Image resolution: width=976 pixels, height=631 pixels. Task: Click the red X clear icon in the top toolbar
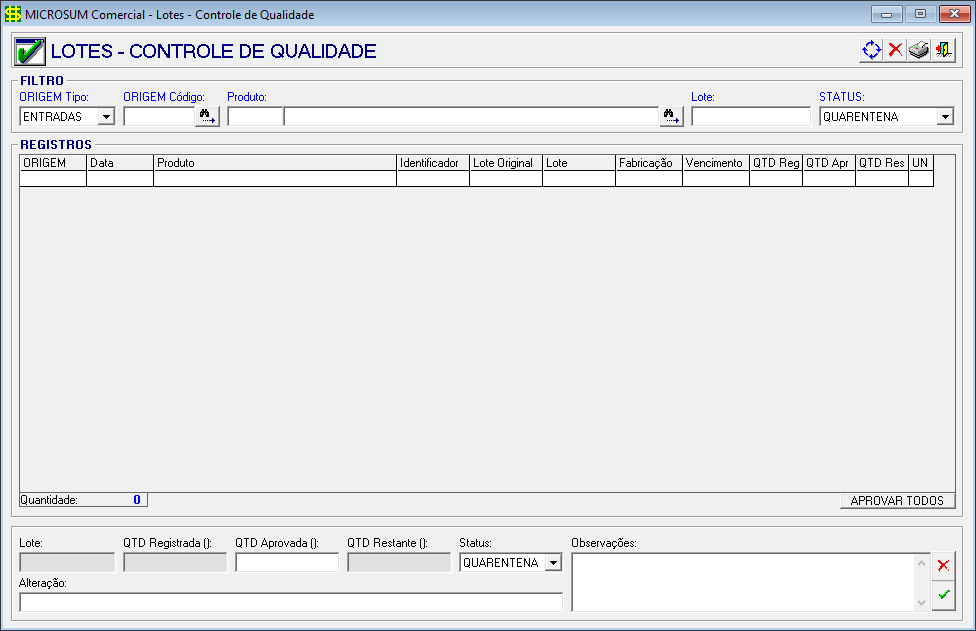tap(895, 50)
